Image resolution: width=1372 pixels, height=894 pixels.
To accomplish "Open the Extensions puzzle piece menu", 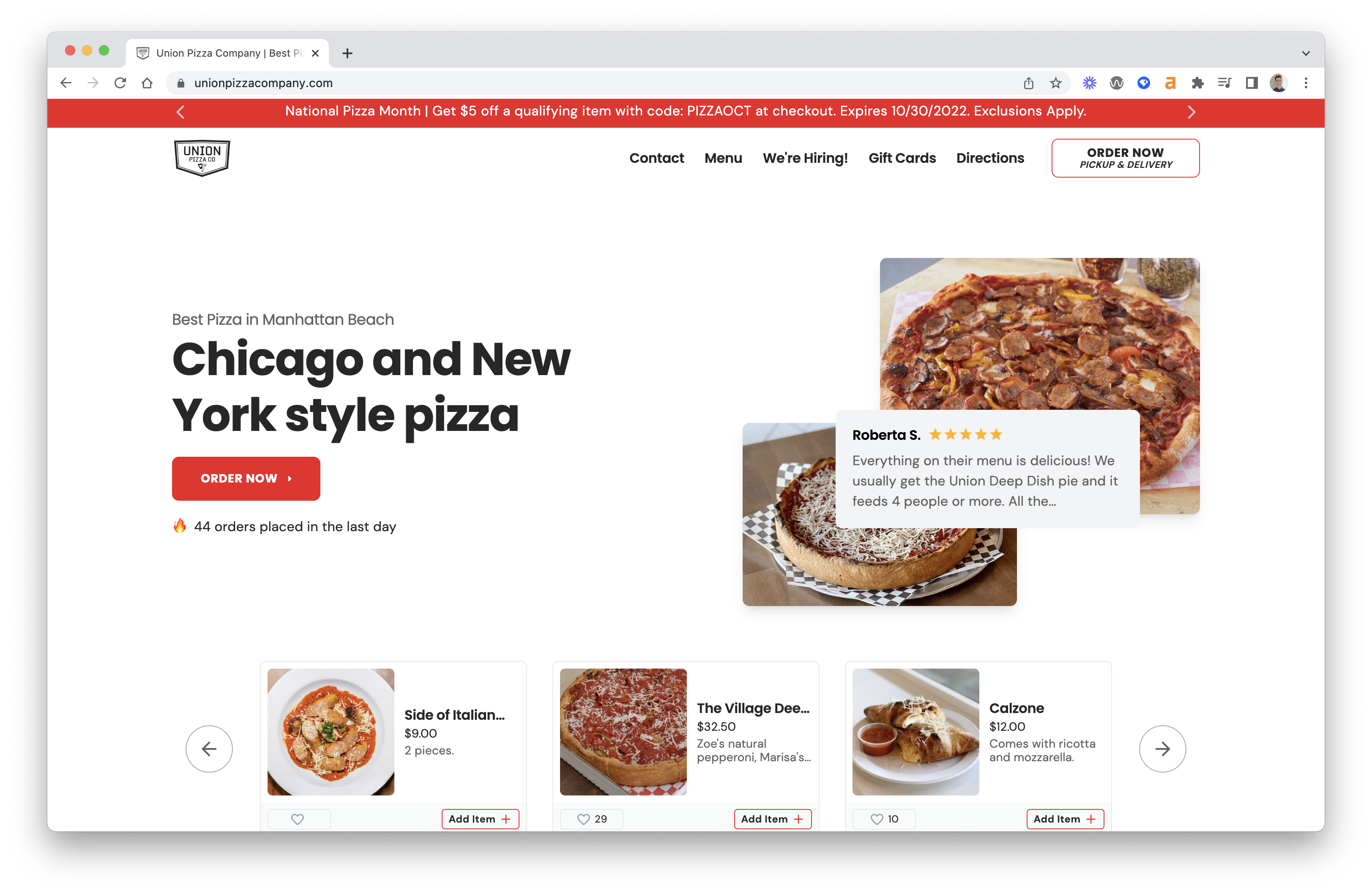I will tap(1197, 83).
